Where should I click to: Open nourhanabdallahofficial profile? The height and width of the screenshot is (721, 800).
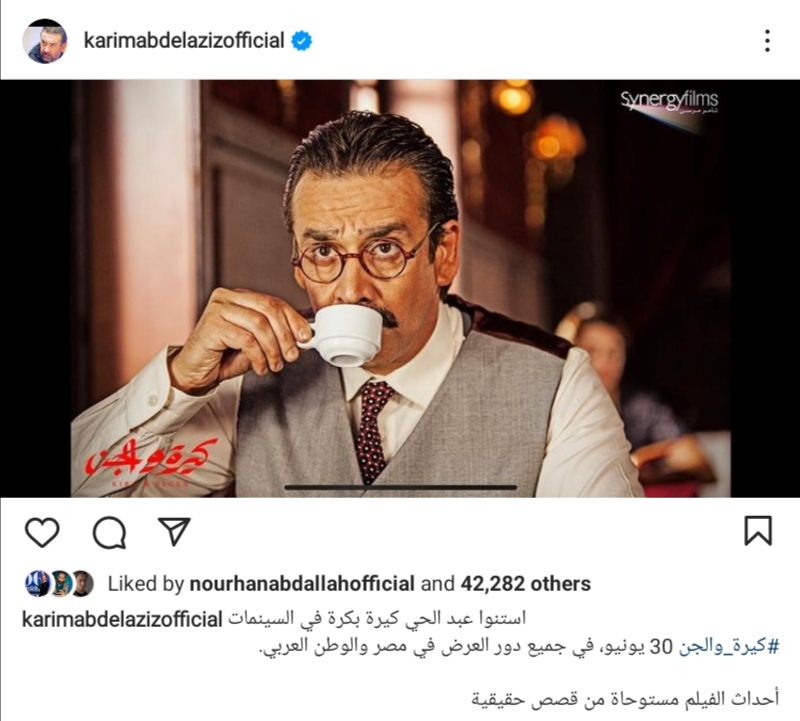[x=302, y=584]
